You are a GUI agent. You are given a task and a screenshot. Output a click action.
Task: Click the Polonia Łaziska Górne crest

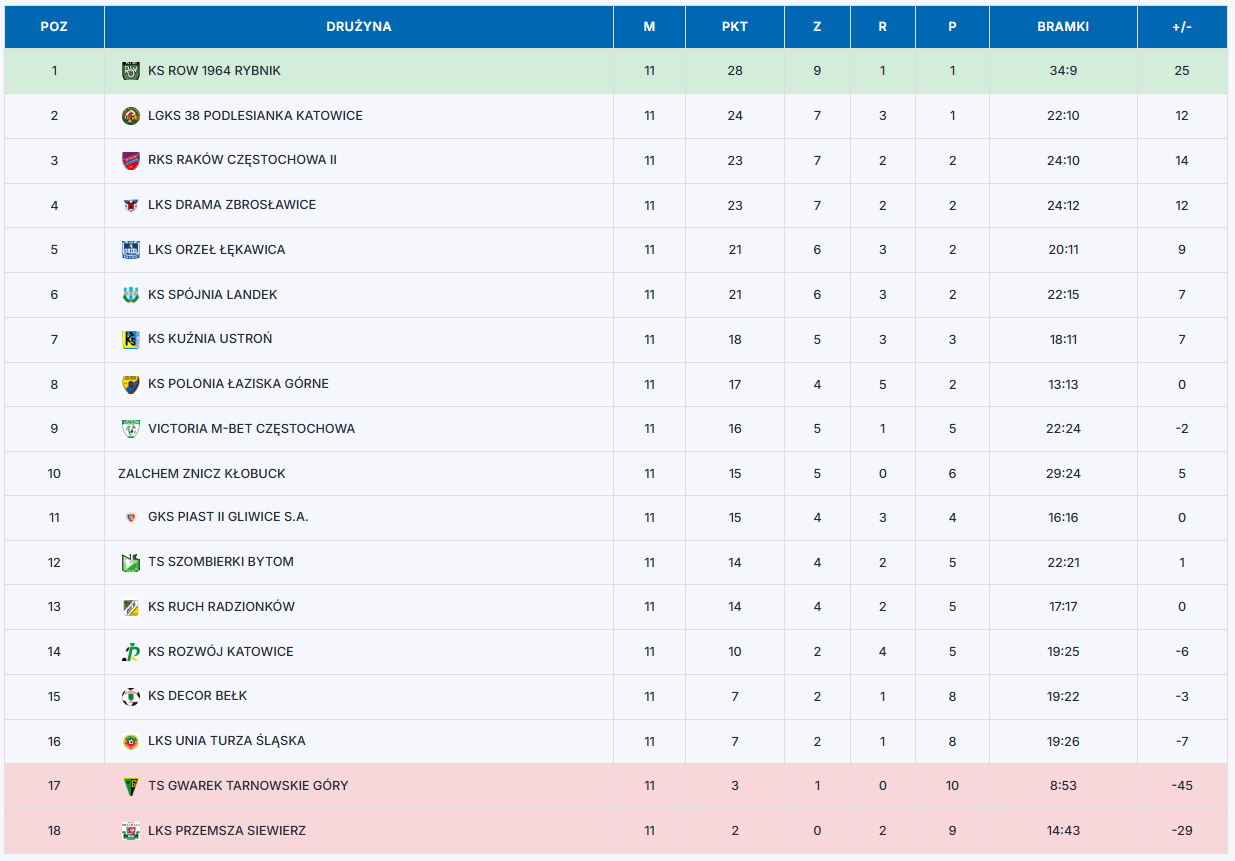tap(130, 384)
